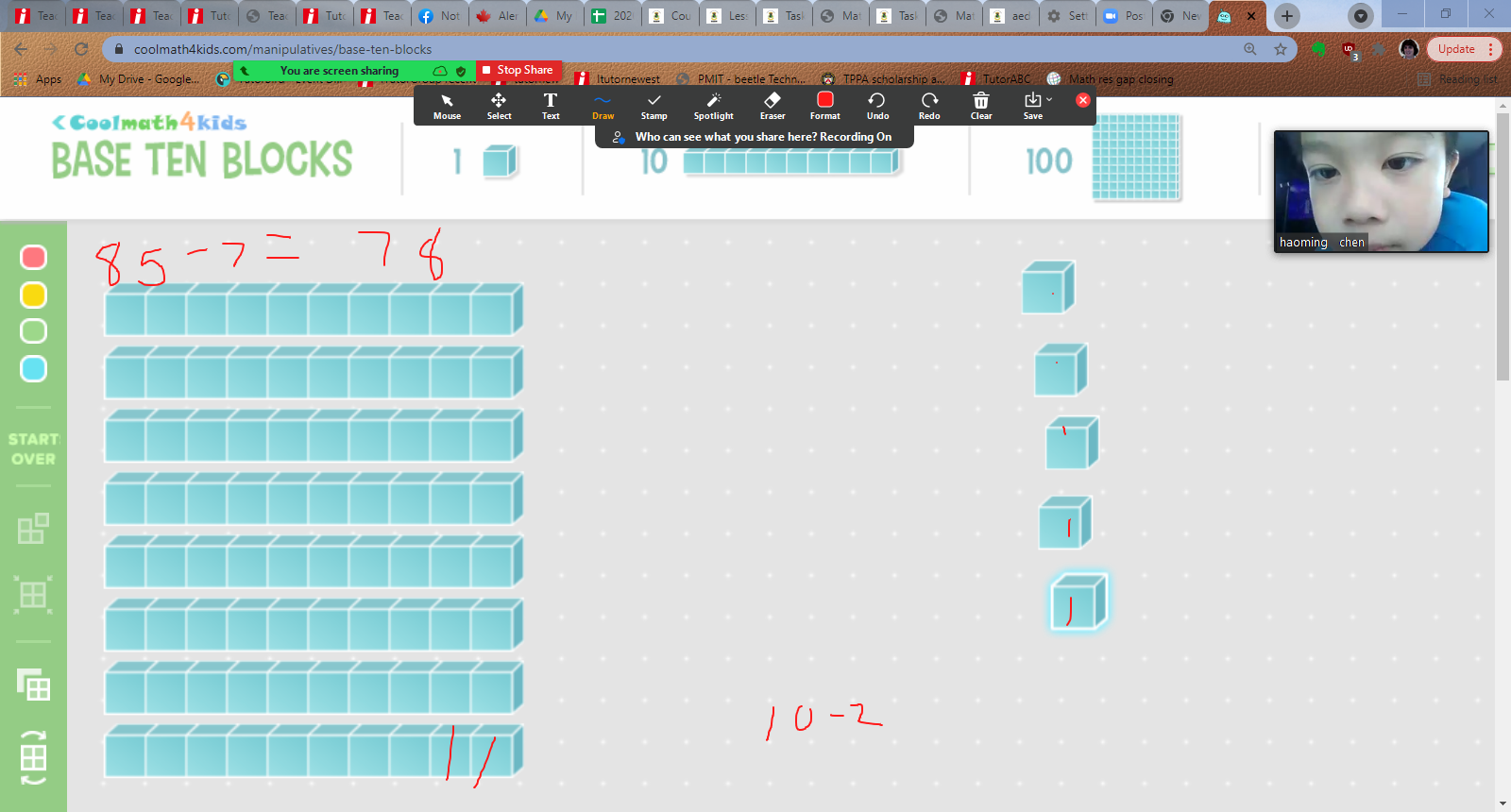Switch to the Eraser tool
Viewport: 1511px width, 812px height.
point(772,106)
